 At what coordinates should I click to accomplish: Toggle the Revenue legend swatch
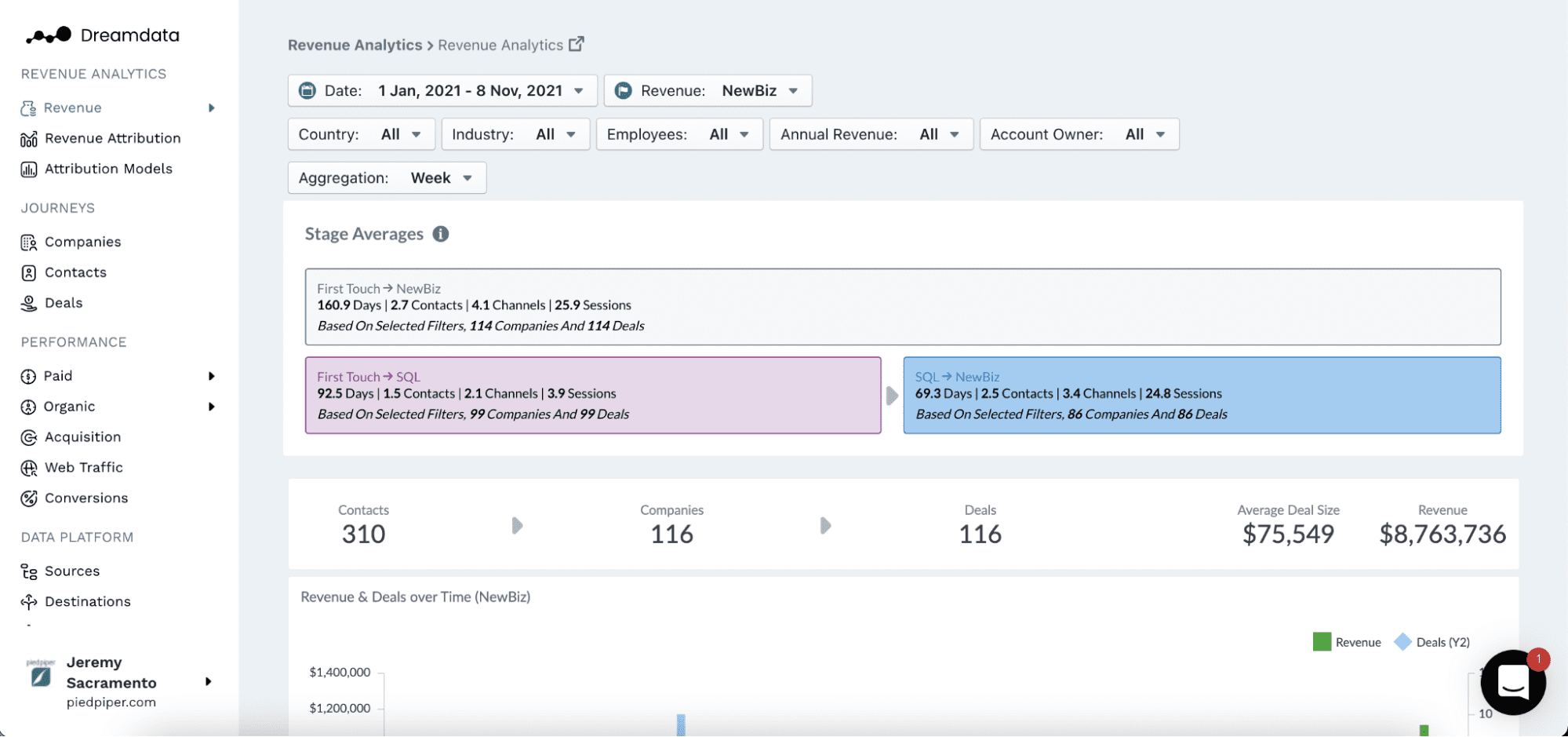[1322, 641]
